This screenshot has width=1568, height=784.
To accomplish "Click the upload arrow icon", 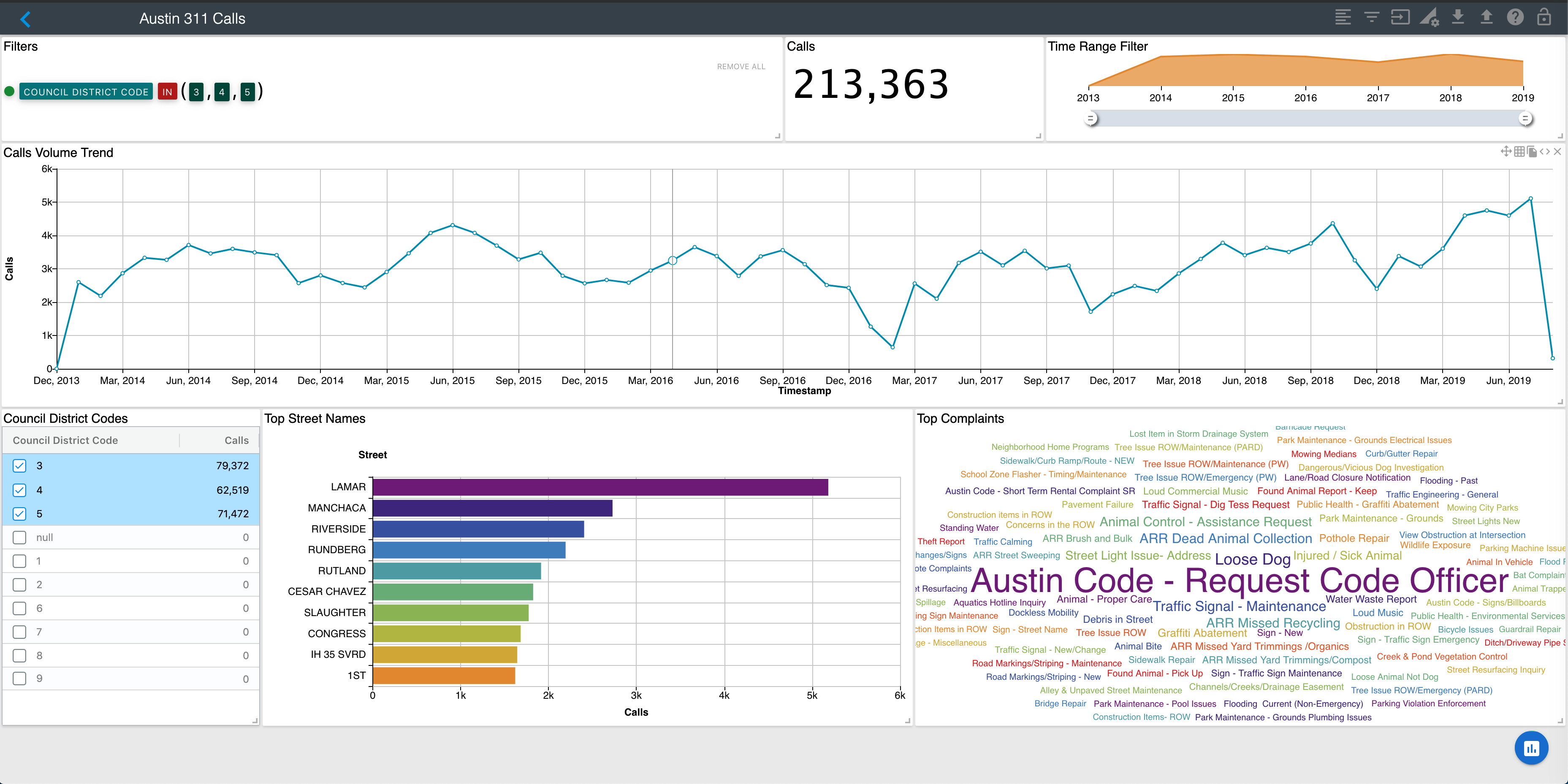I will pyautogui.click(x=1487, y=17).
